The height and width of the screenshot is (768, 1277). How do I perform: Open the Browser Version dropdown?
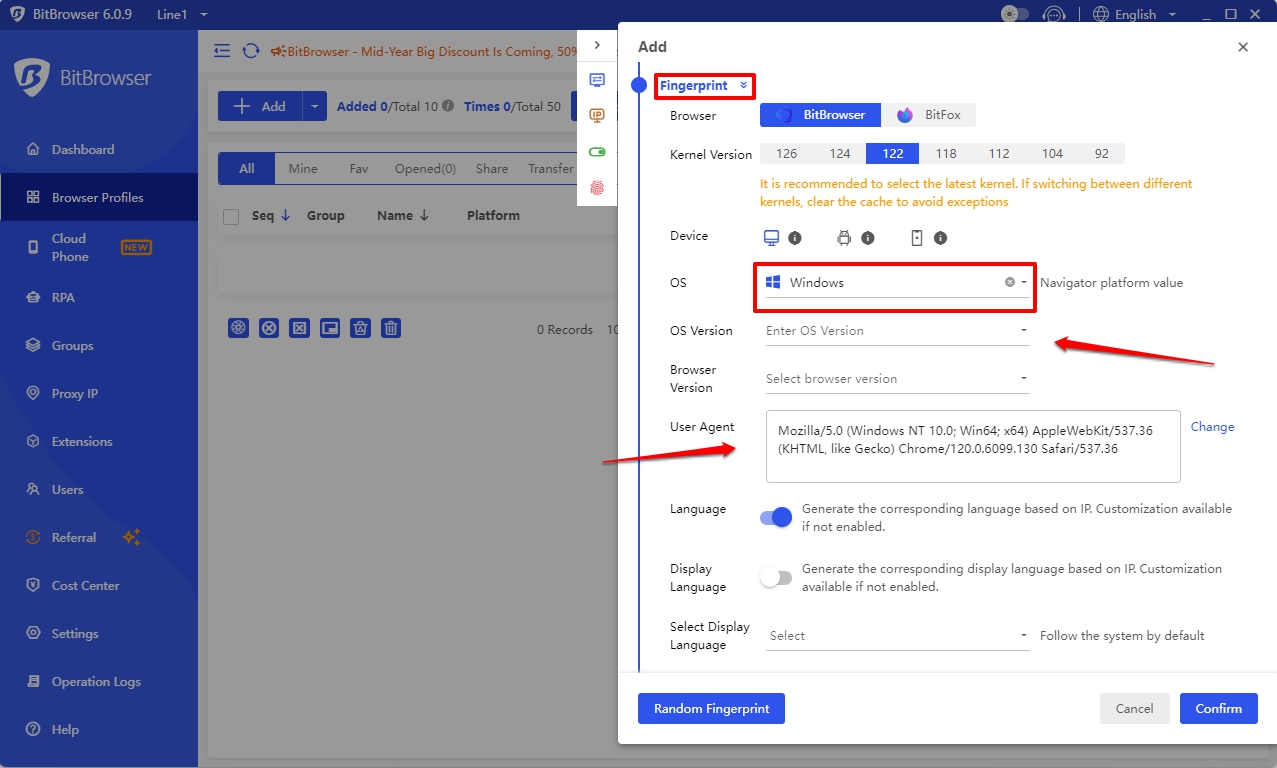click(897, 379)
